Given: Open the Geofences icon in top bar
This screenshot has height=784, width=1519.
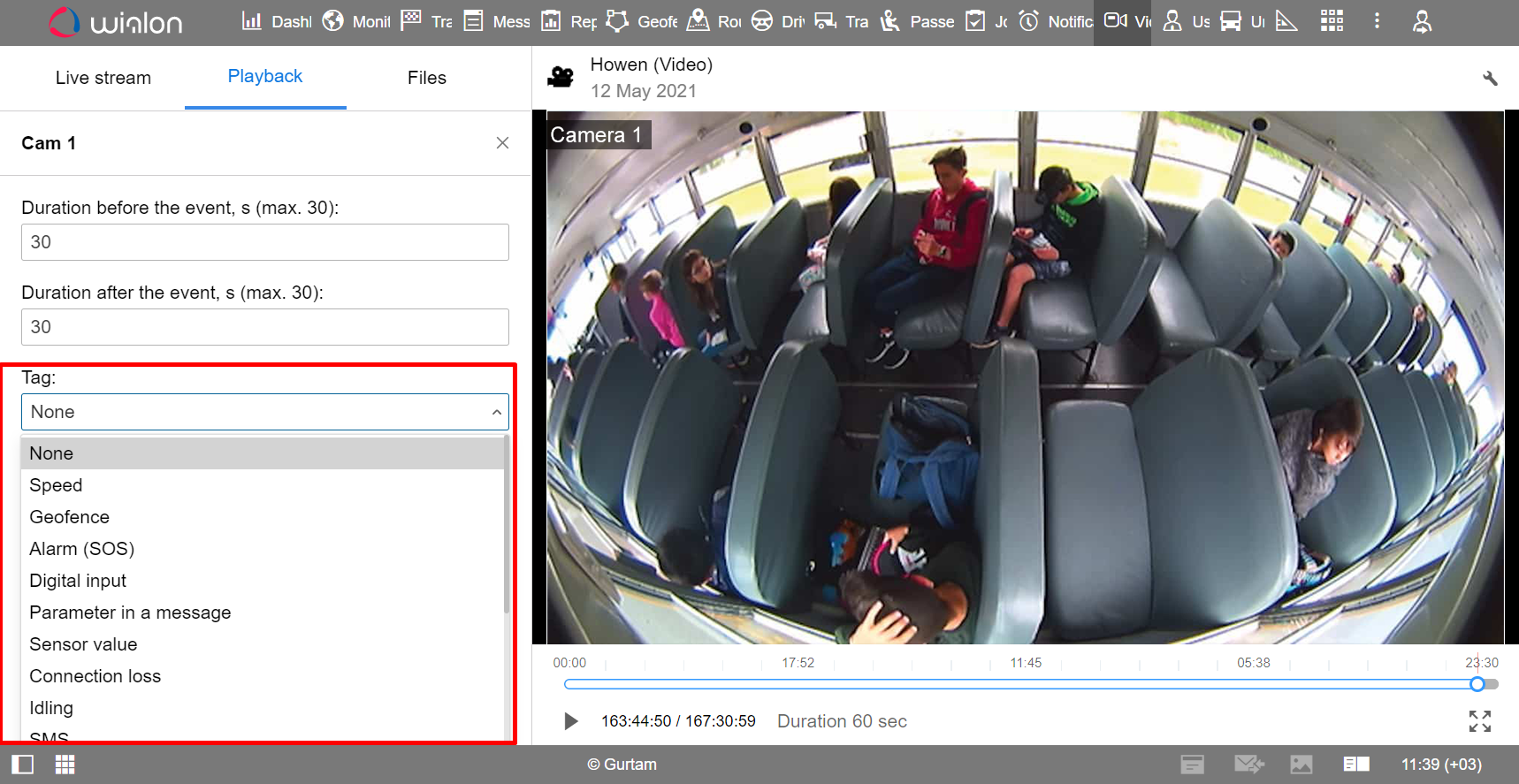Looking at the screenshot, I should click(617, 21).
